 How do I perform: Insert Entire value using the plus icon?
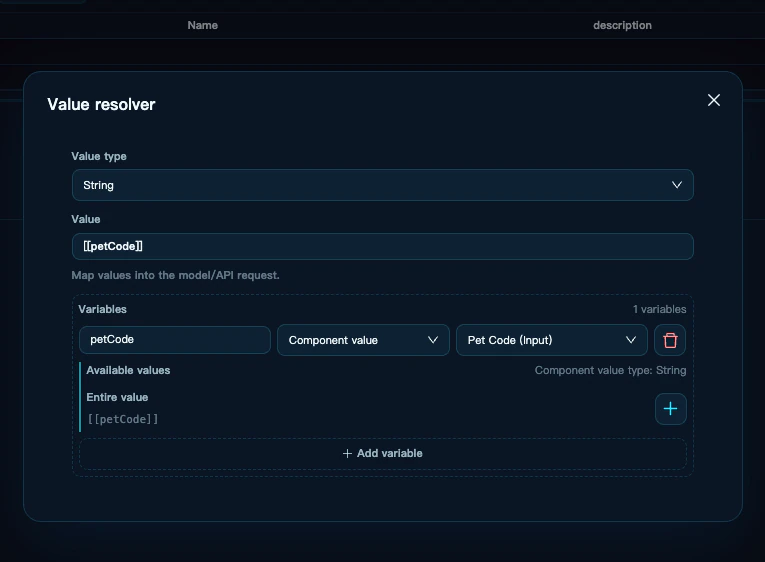pos(670,409)
